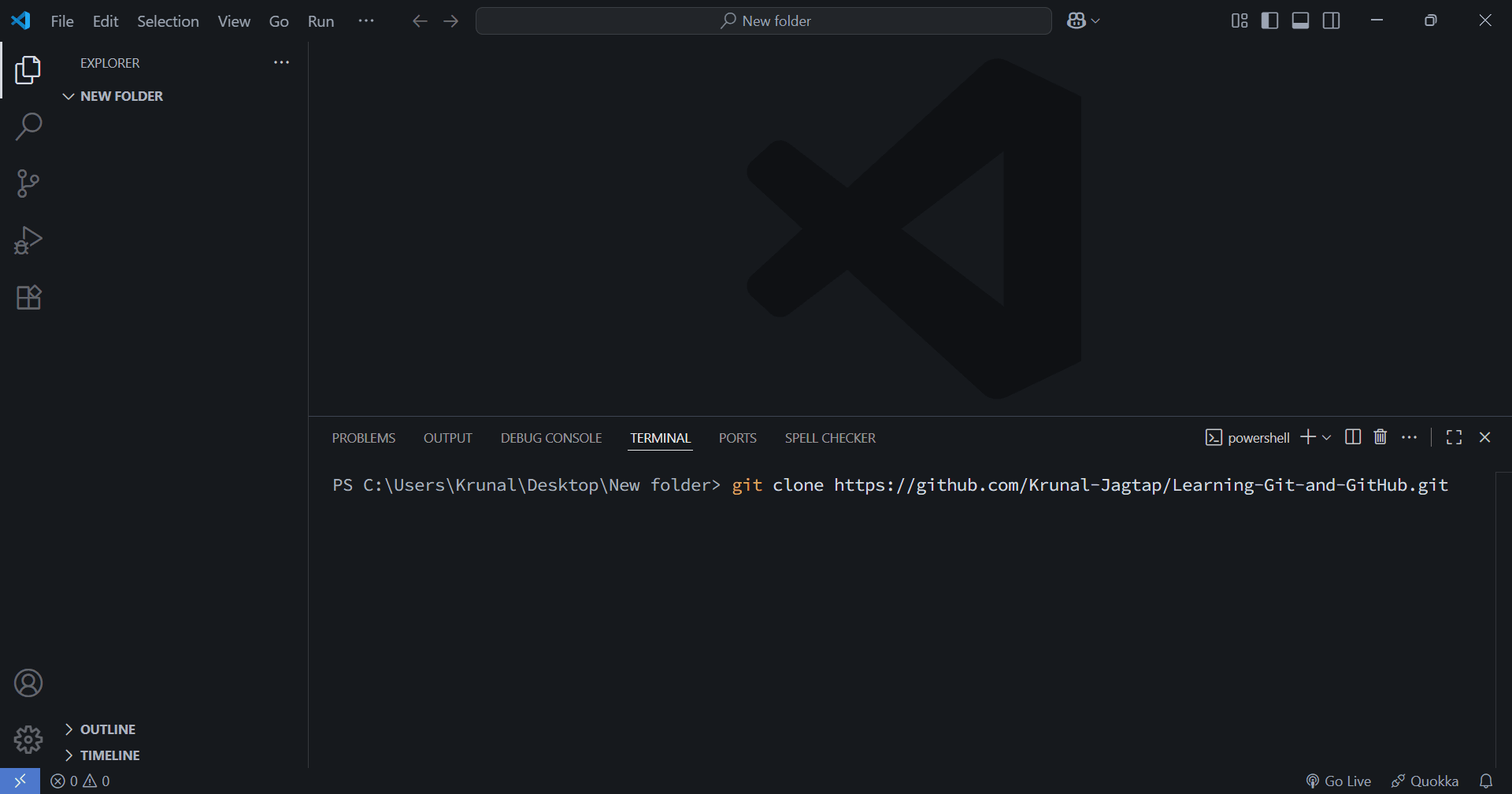The width and height of the screenshot is (1512, 794).
Task: Add a new terminal with plus
Action: point(1308,437)
